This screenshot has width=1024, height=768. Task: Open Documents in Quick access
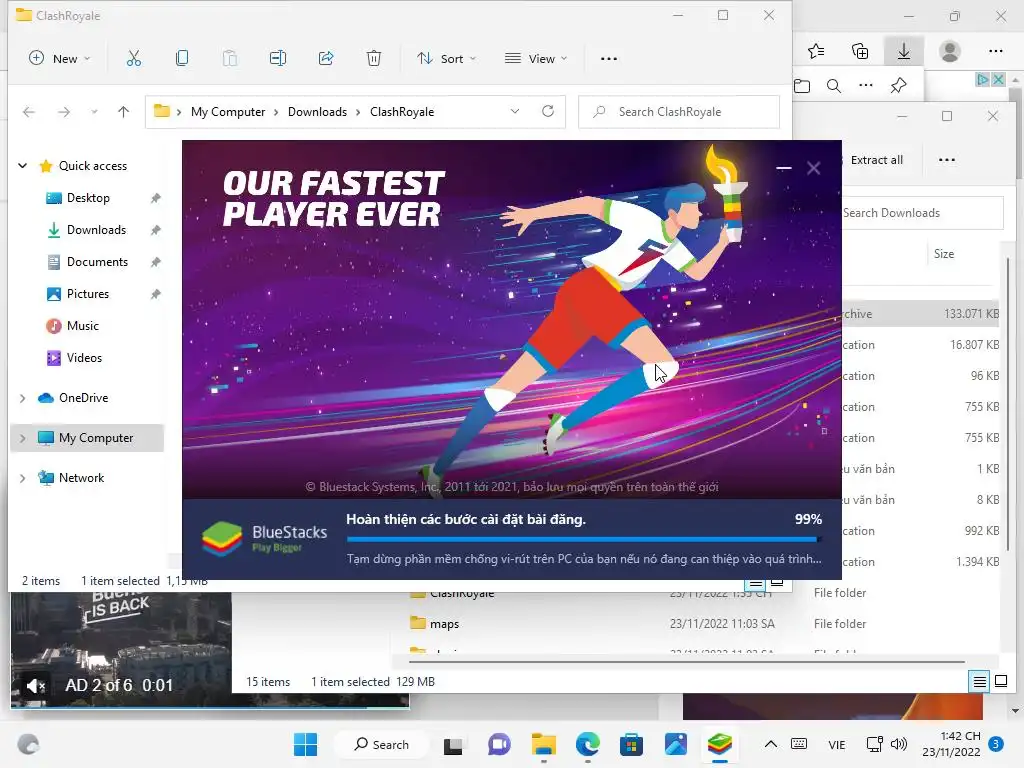(x=97, y=262)
